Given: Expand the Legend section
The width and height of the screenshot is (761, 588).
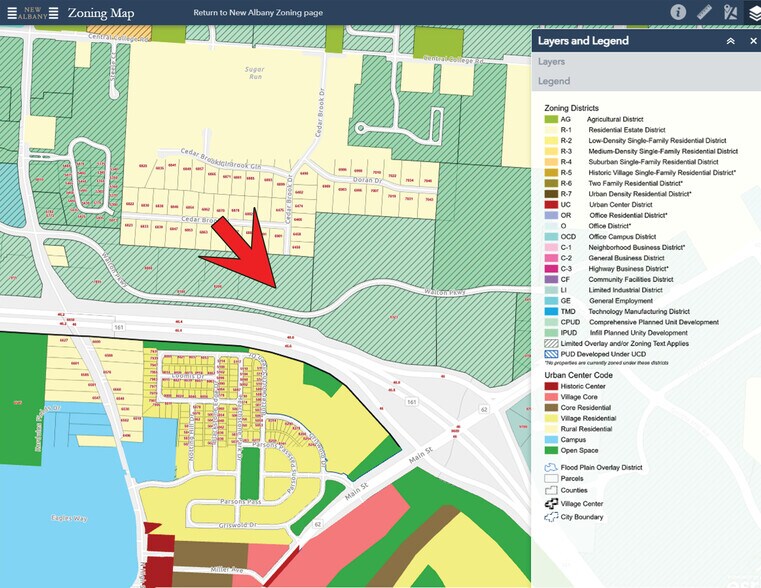Looking at the screenshot, I should [554, 81].
